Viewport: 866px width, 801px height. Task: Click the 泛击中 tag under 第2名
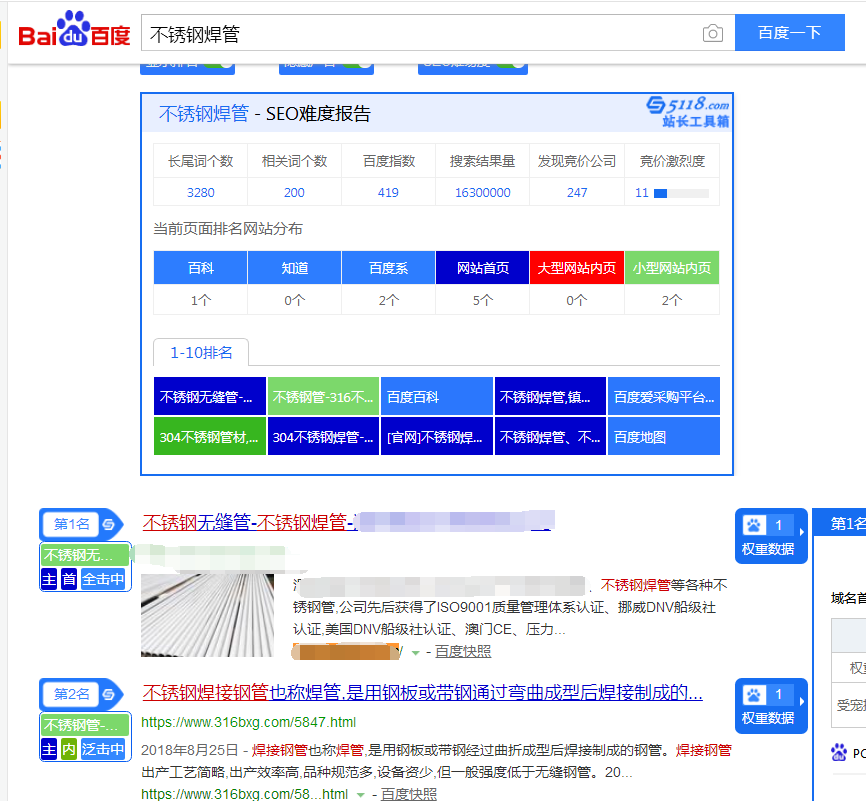click(103, 749)
